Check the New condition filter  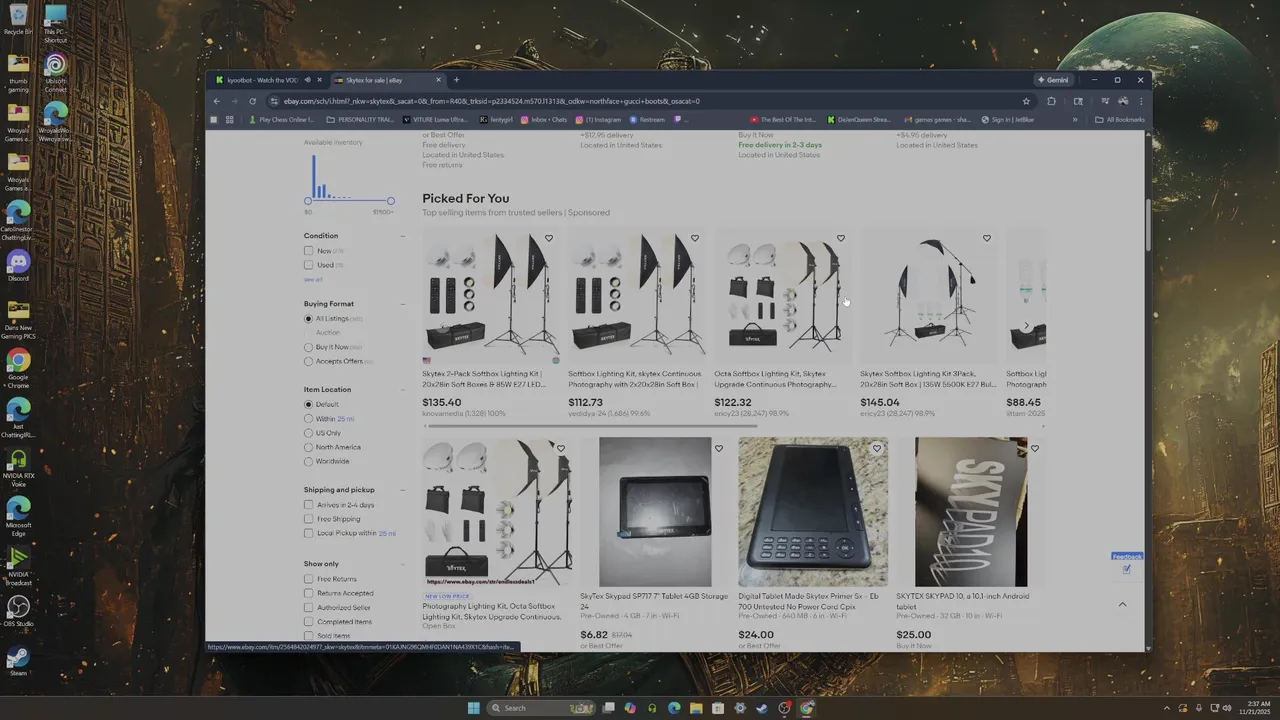point(309,251)
